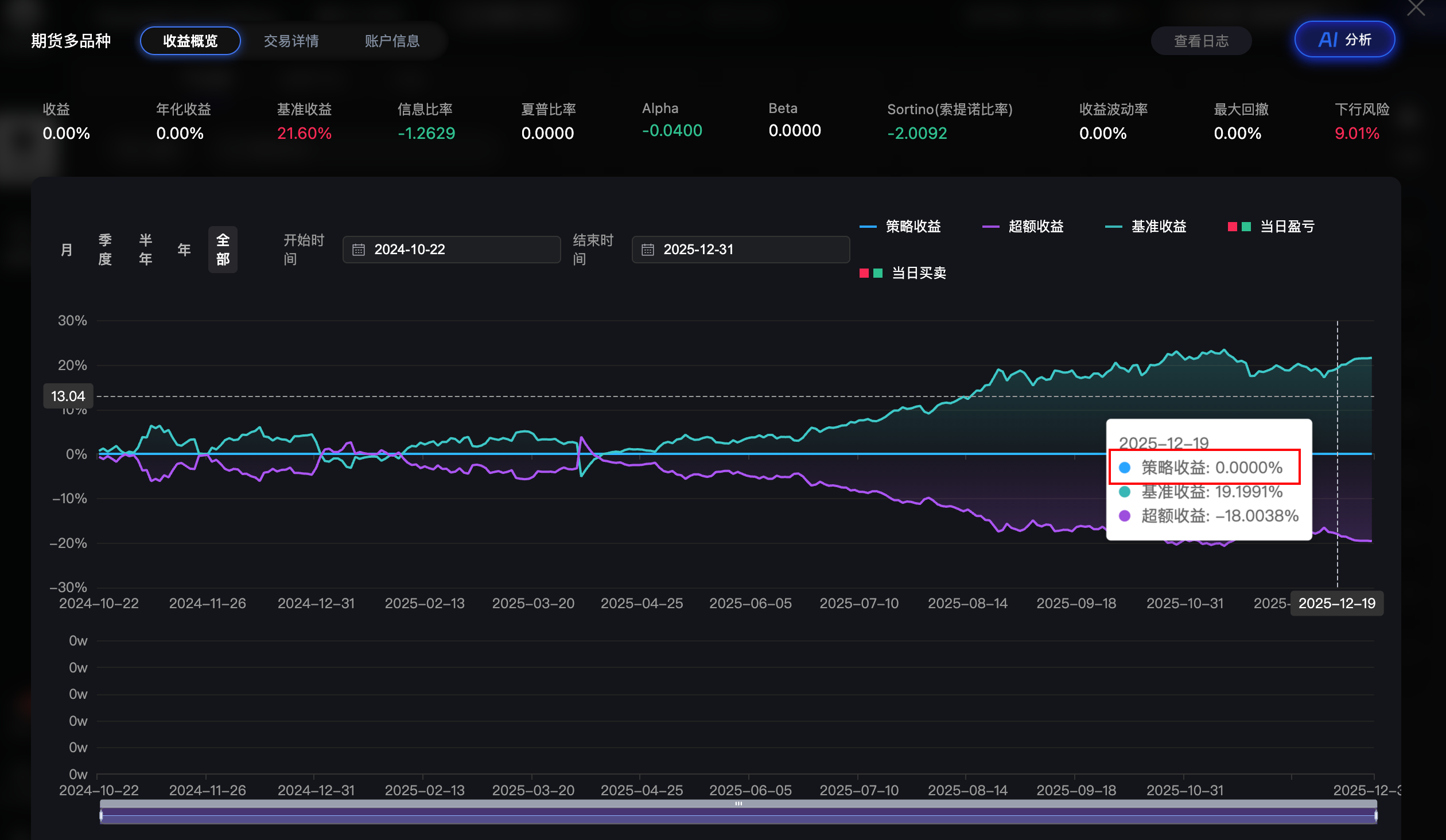
Task: Toggle the 当日盈亏 legend series
Action: (x=1271, y=227)
